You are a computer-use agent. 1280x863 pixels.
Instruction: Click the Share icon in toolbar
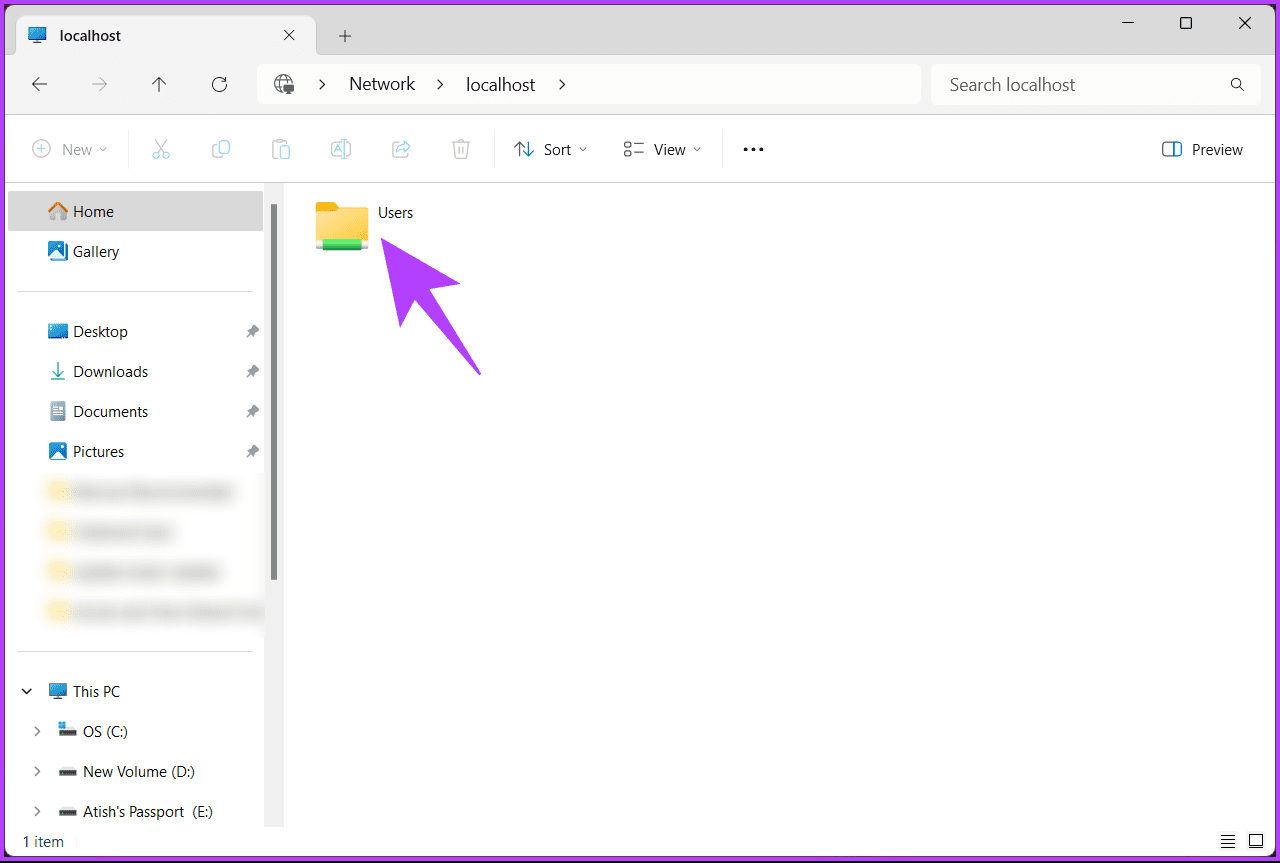pyautogui.click(x=401, y=149)
